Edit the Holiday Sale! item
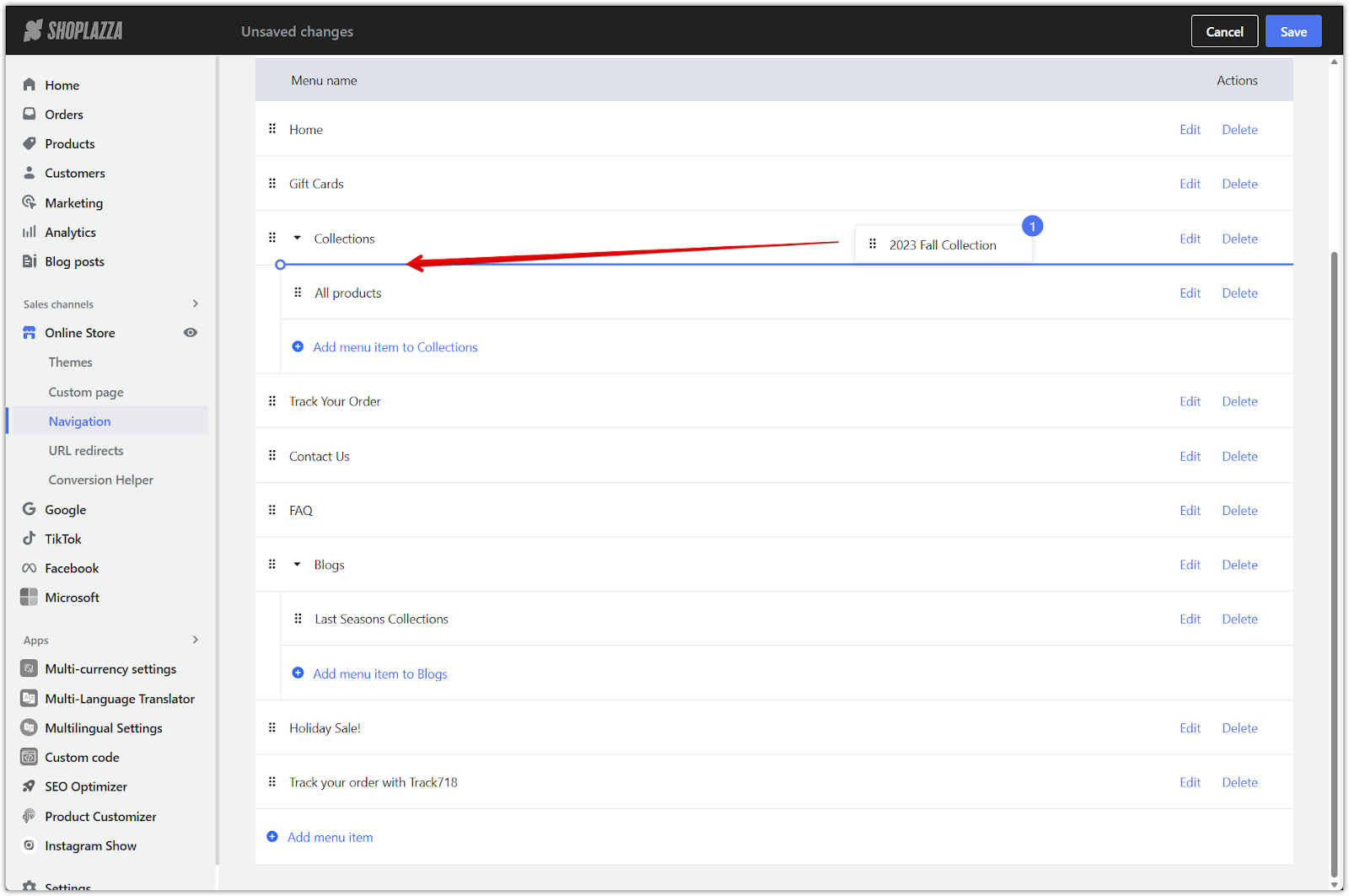 pyautogui.click(x=1190, y=727)
